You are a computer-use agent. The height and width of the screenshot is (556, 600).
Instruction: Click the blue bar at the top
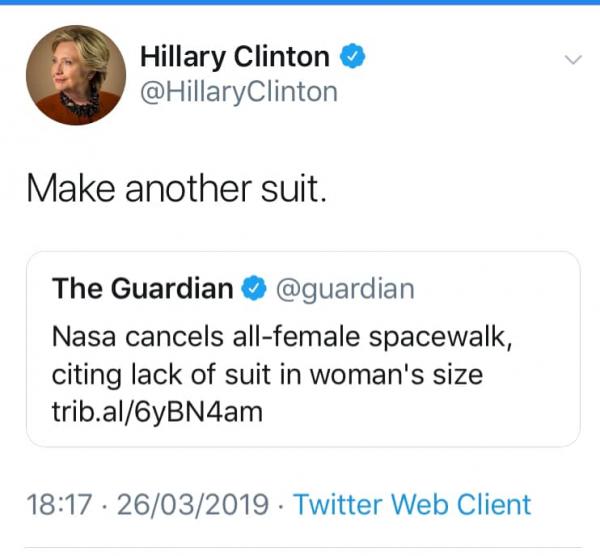300,3
